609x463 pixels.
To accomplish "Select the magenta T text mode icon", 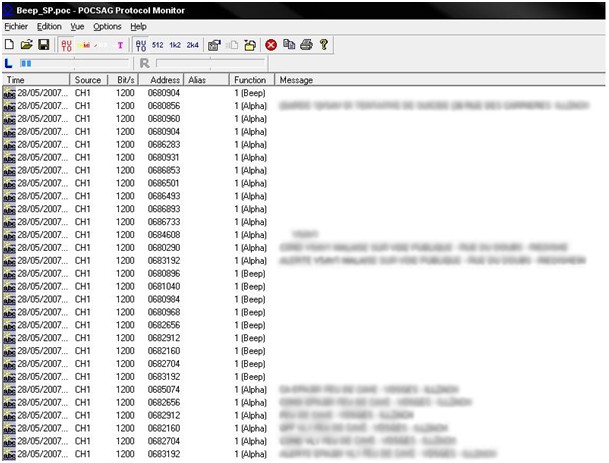I will [x=120, y=45].
